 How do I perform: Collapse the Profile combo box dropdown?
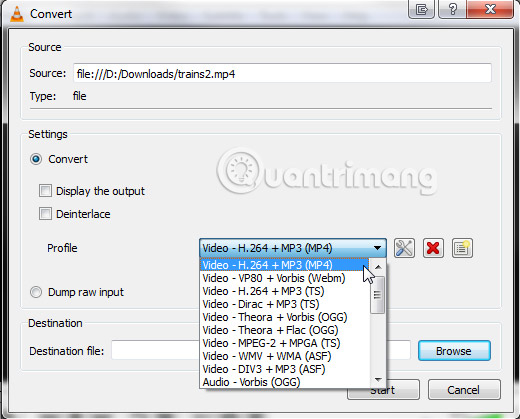293,248
